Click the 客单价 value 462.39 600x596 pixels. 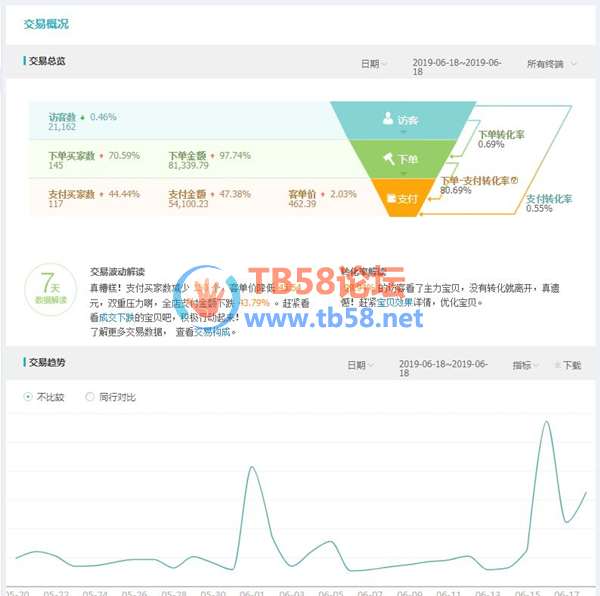(302, 204)
